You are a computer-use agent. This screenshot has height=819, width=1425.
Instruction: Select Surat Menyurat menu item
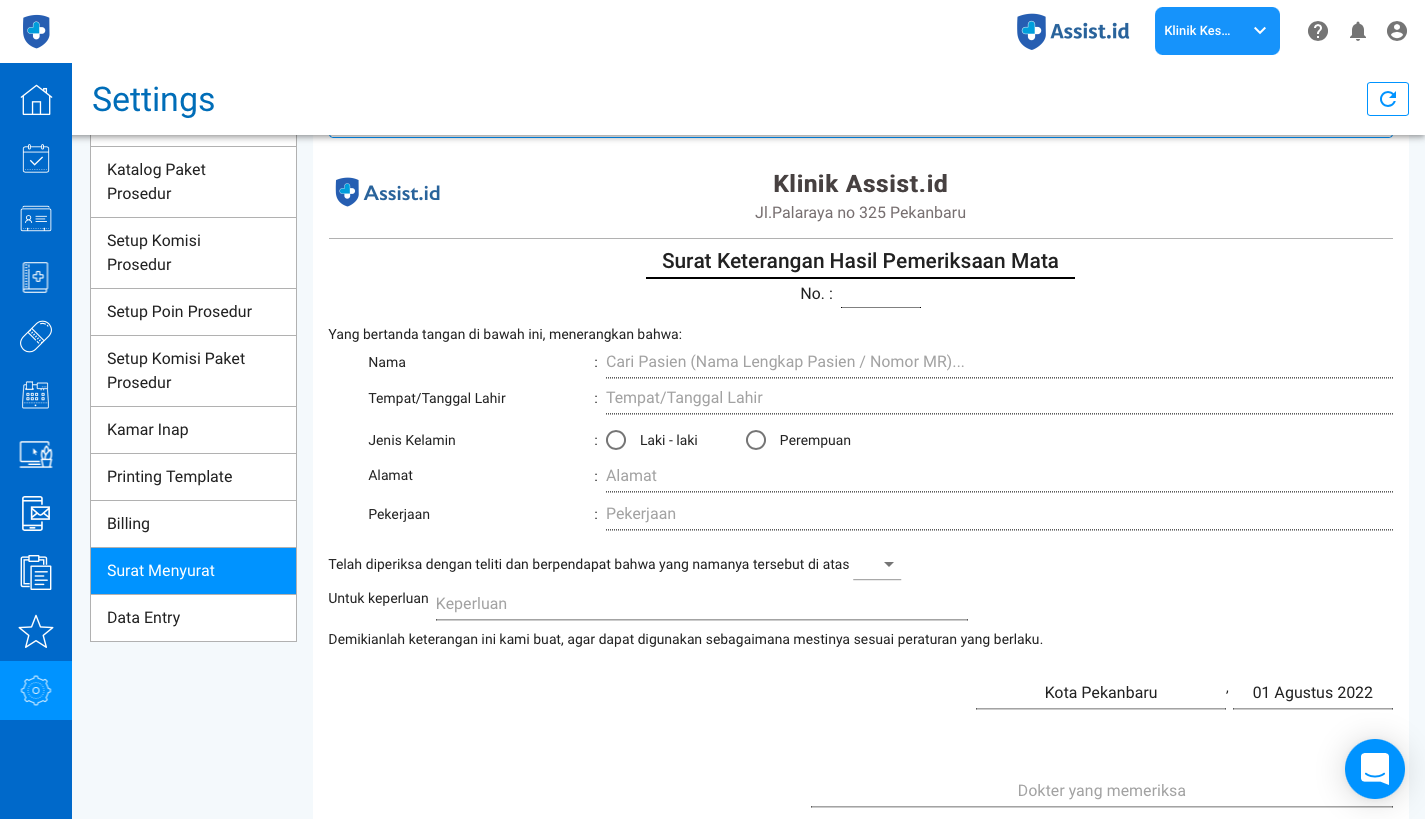pos(193,571)
